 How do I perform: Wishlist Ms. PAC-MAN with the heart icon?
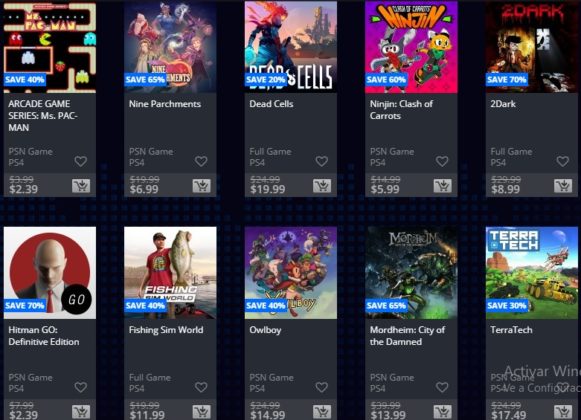click(81, 161)
